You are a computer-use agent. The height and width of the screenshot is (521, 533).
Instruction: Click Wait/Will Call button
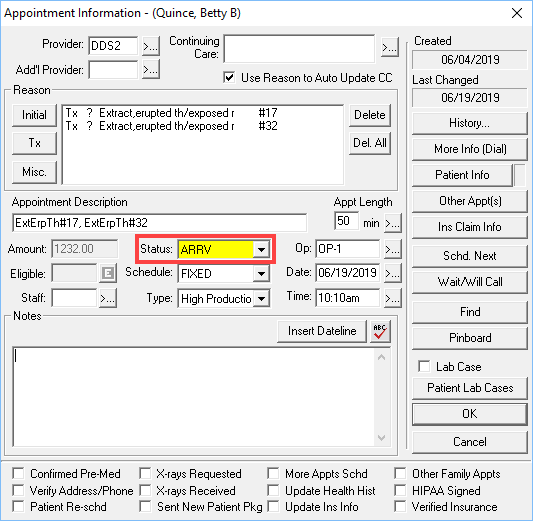(x=469, y=282)
